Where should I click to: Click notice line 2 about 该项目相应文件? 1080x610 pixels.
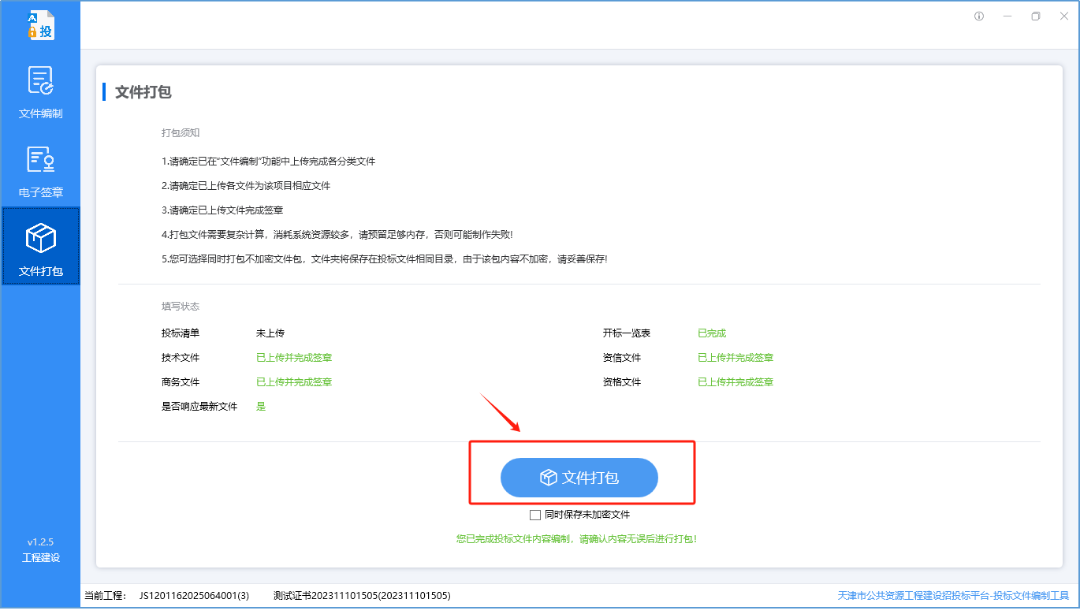[x=246, y=186]
